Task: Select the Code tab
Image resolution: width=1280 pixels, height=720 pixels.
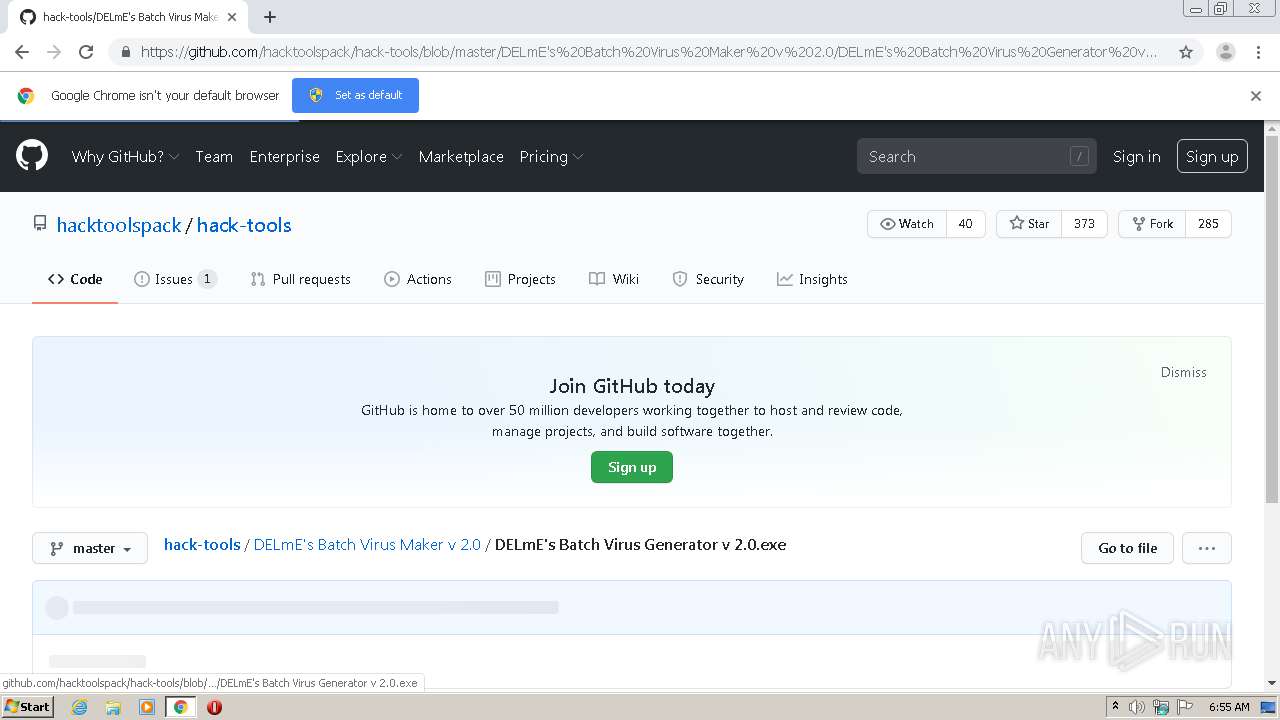Action: [75, 279]
